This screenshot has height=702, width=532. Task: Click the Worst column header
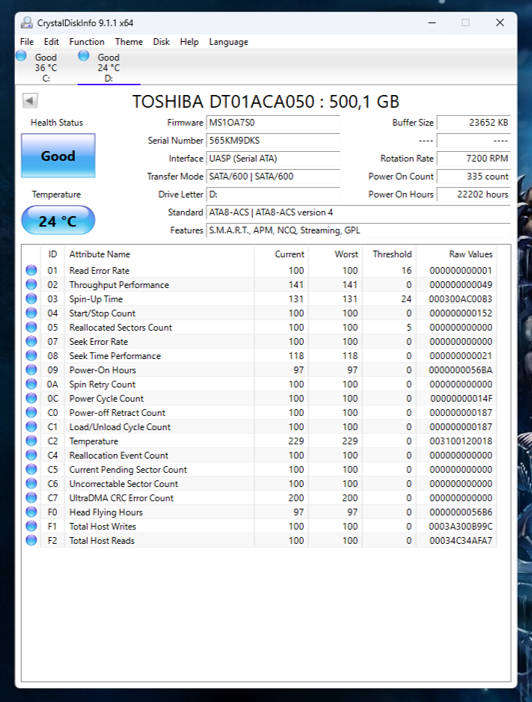(x=335, y=254)
